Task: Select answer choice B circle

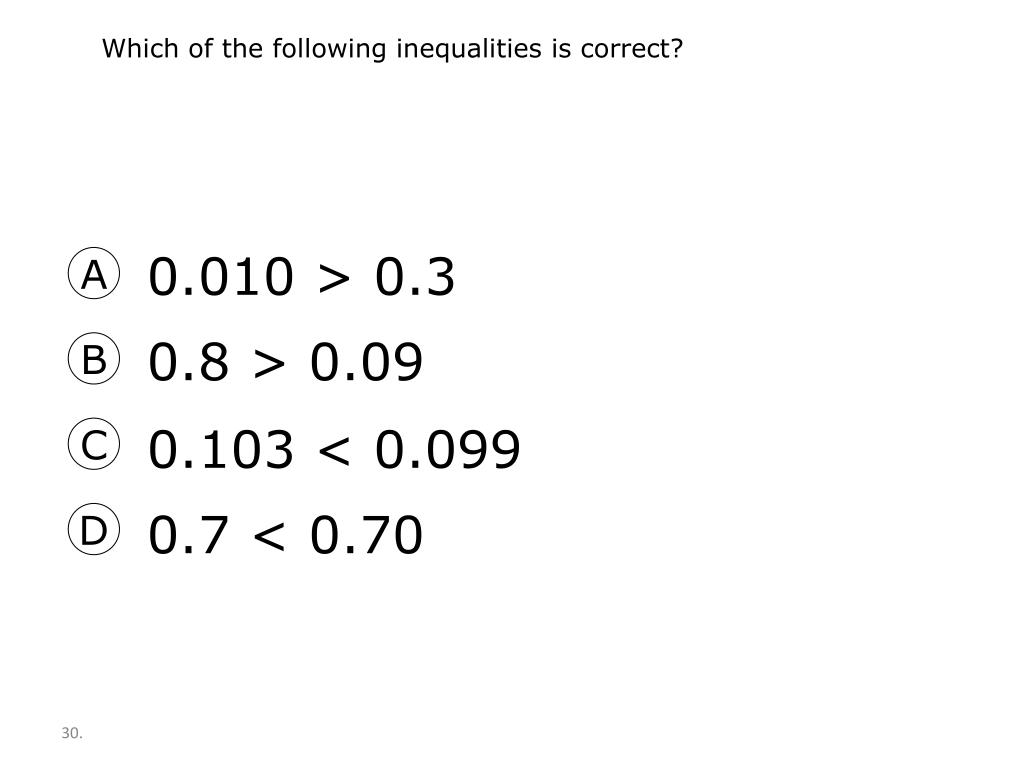Action: click(x=94, y=359)
